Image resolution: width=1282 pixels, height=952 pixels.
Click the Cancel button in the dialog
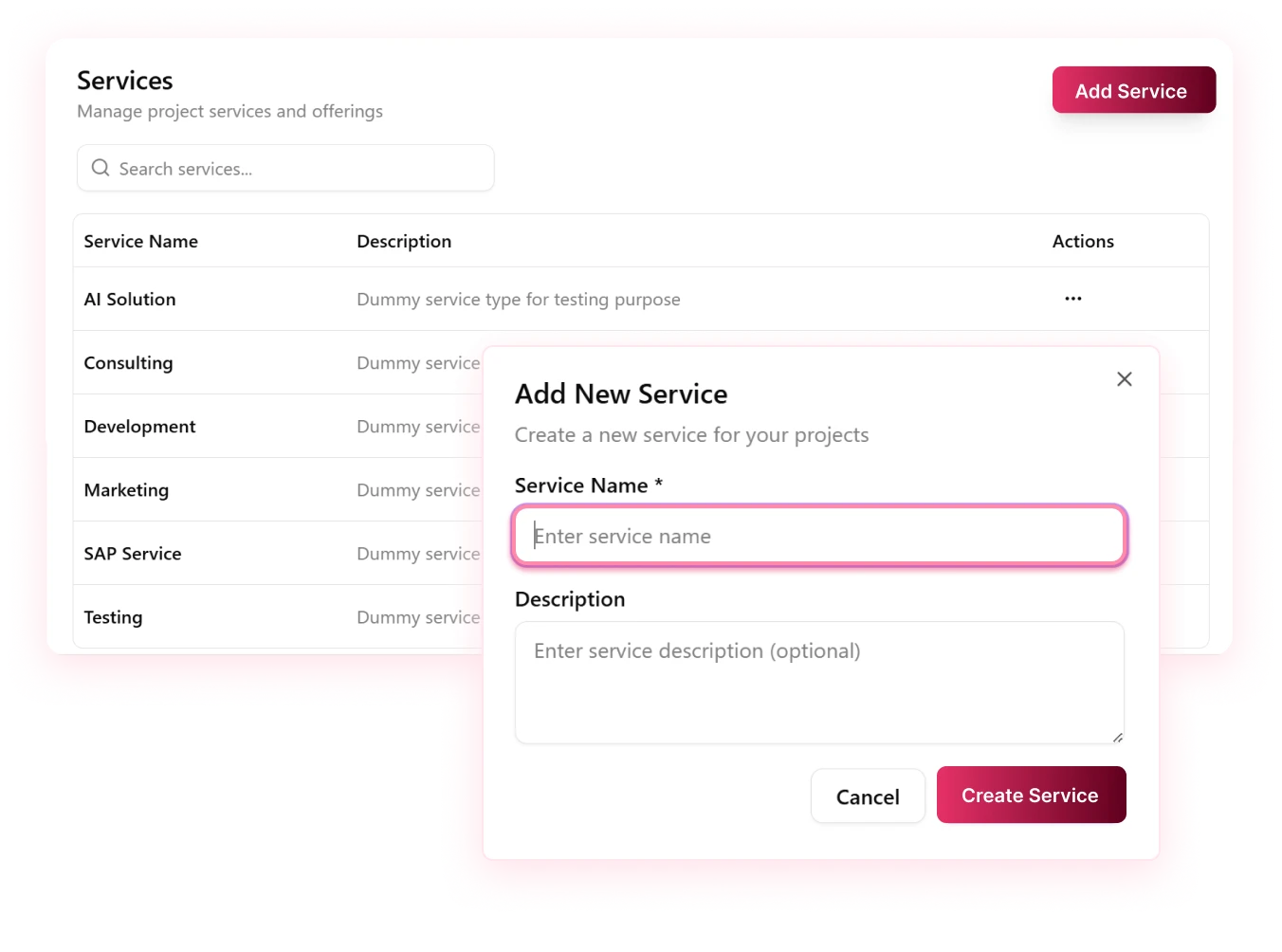coord(868,796)
